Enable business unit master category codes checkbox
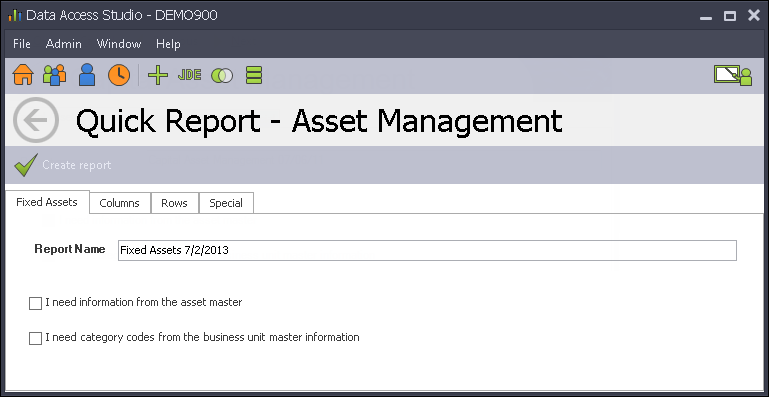The width and height of the screenshot is (769, 397). click(35, 338)
